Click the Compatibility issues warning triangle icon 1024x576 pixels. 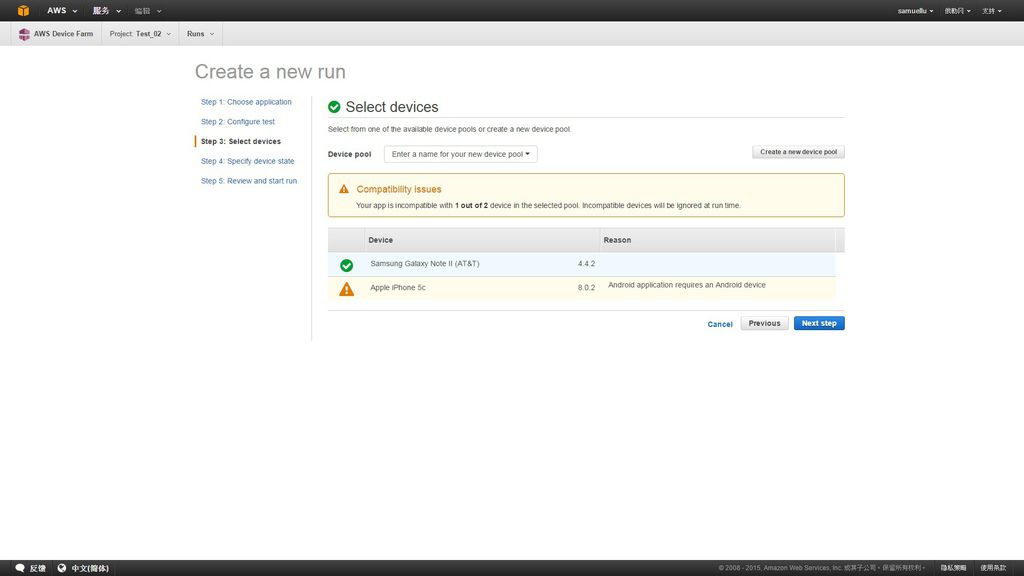(344, 189)
